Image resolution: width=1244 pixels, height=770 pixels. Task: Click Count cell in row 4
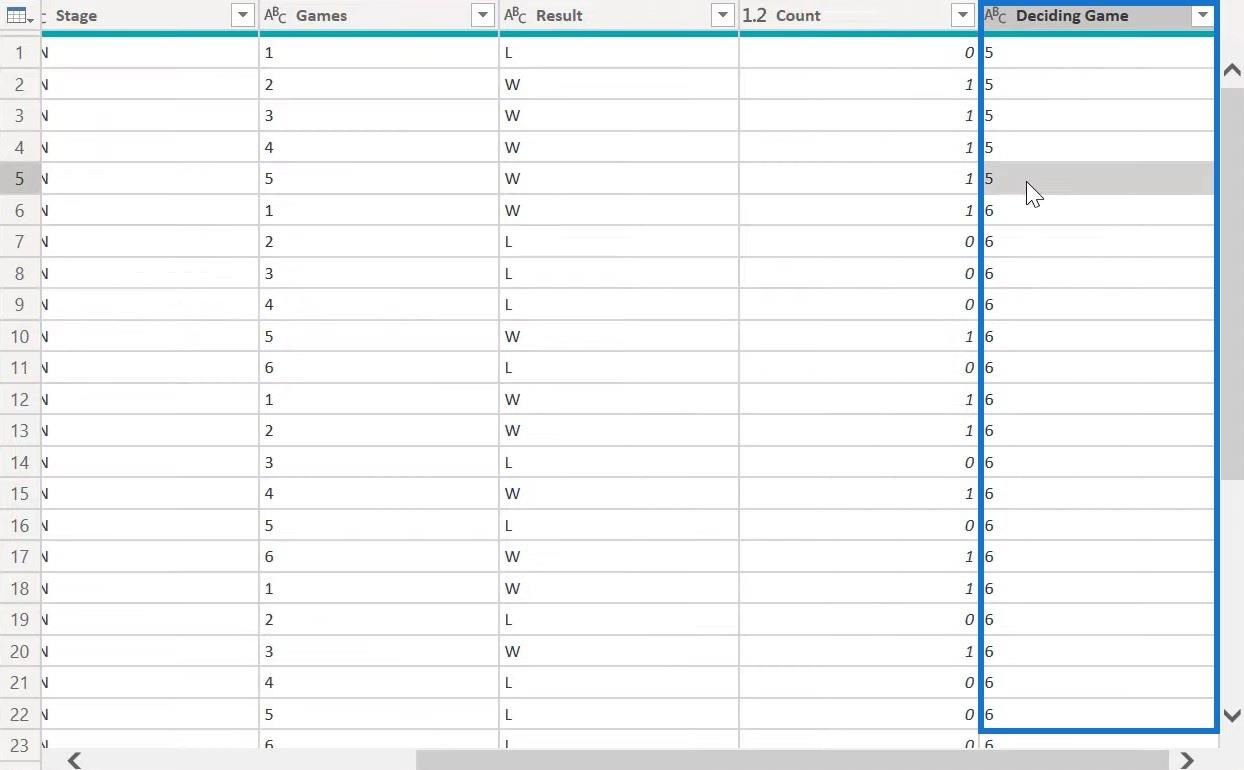[859, 148]
